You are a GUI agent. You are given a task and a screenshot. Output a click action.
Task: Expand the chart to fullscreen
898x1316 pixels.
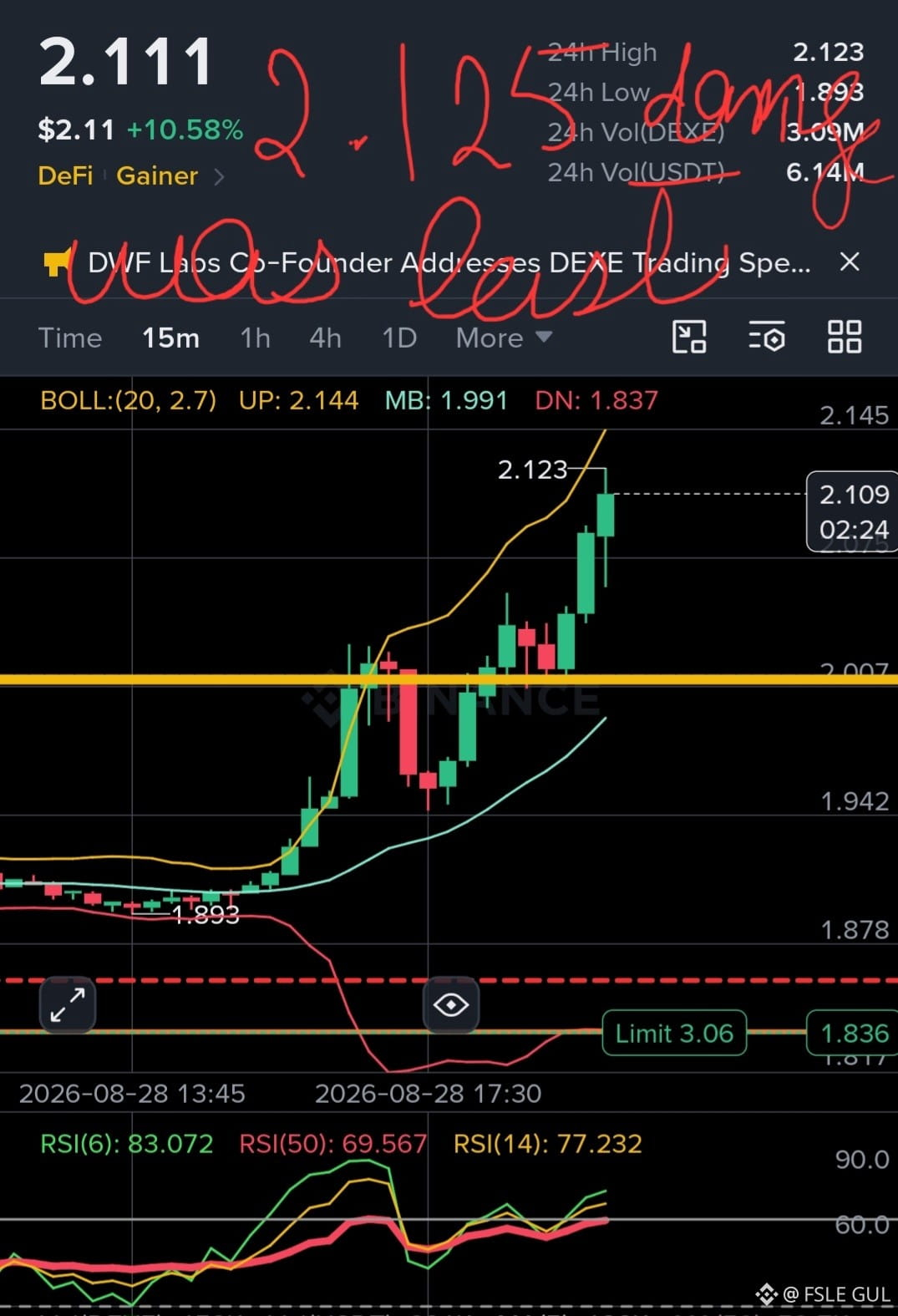point(68,1005)
